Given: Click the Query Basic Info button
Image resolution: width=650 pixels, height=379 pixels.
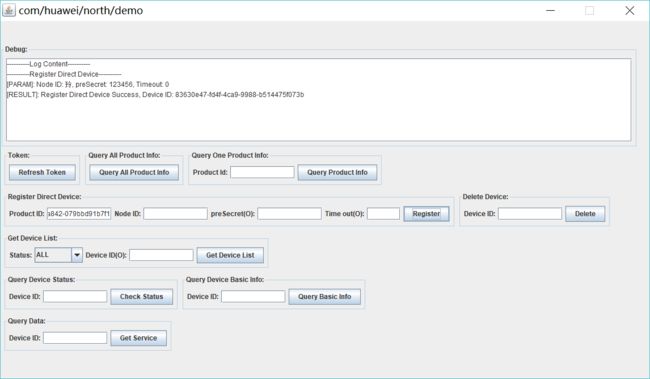Looking at the screenshot, I should pyautogui.click(x=325, y=296).
